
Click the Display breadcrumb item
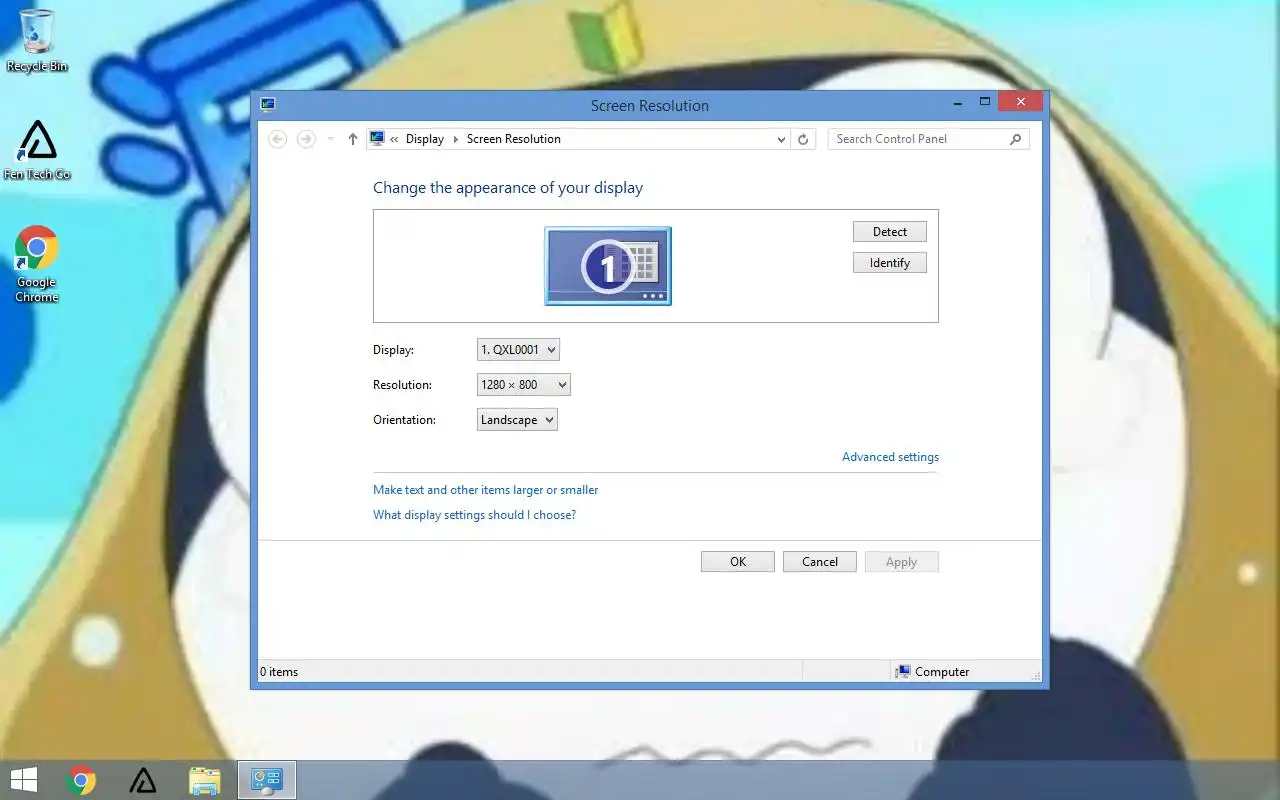click(x=425, y=139)
